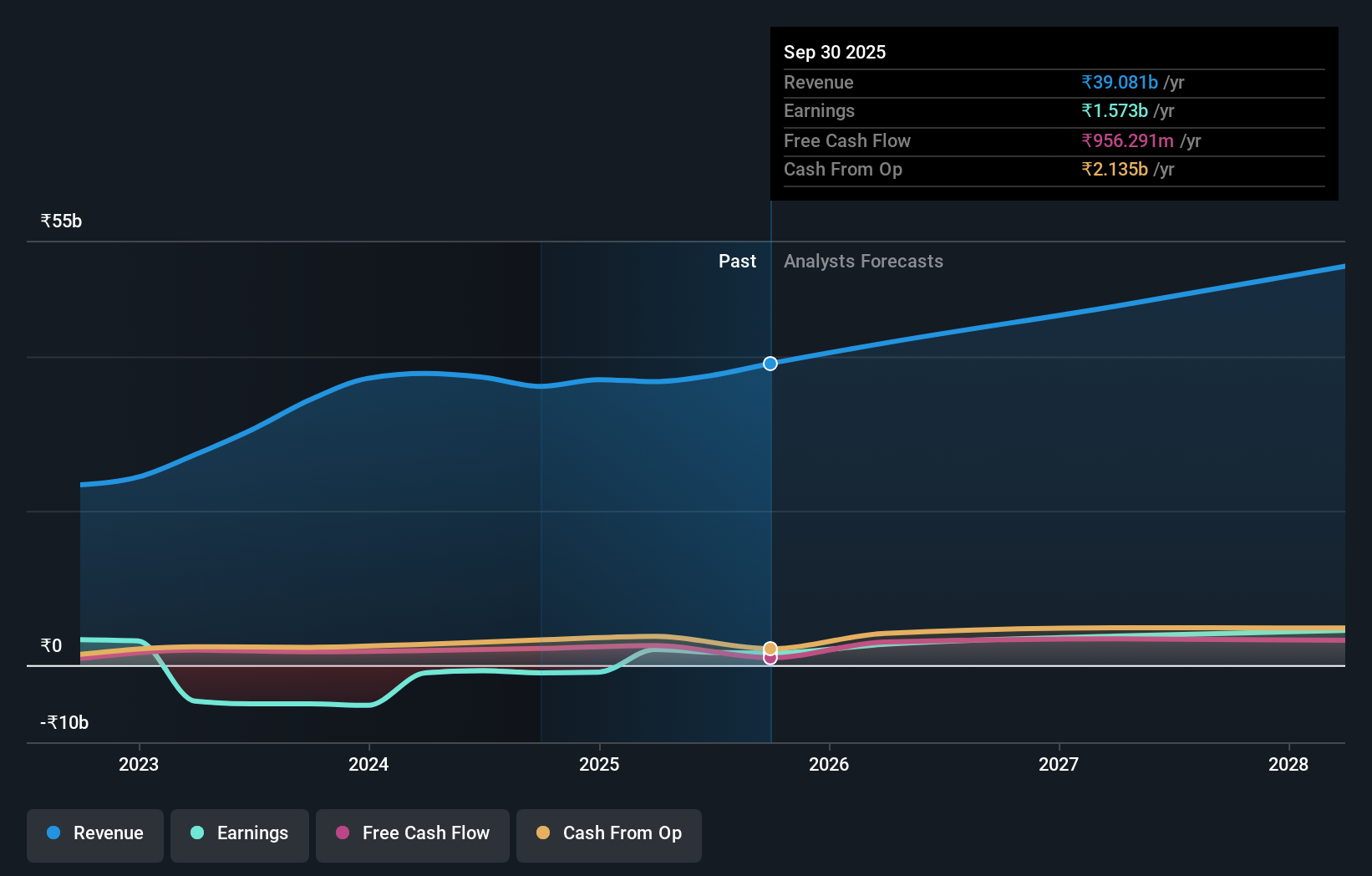
Task: Select the Revenue data point marker on the chart
Action: (770, 363)
